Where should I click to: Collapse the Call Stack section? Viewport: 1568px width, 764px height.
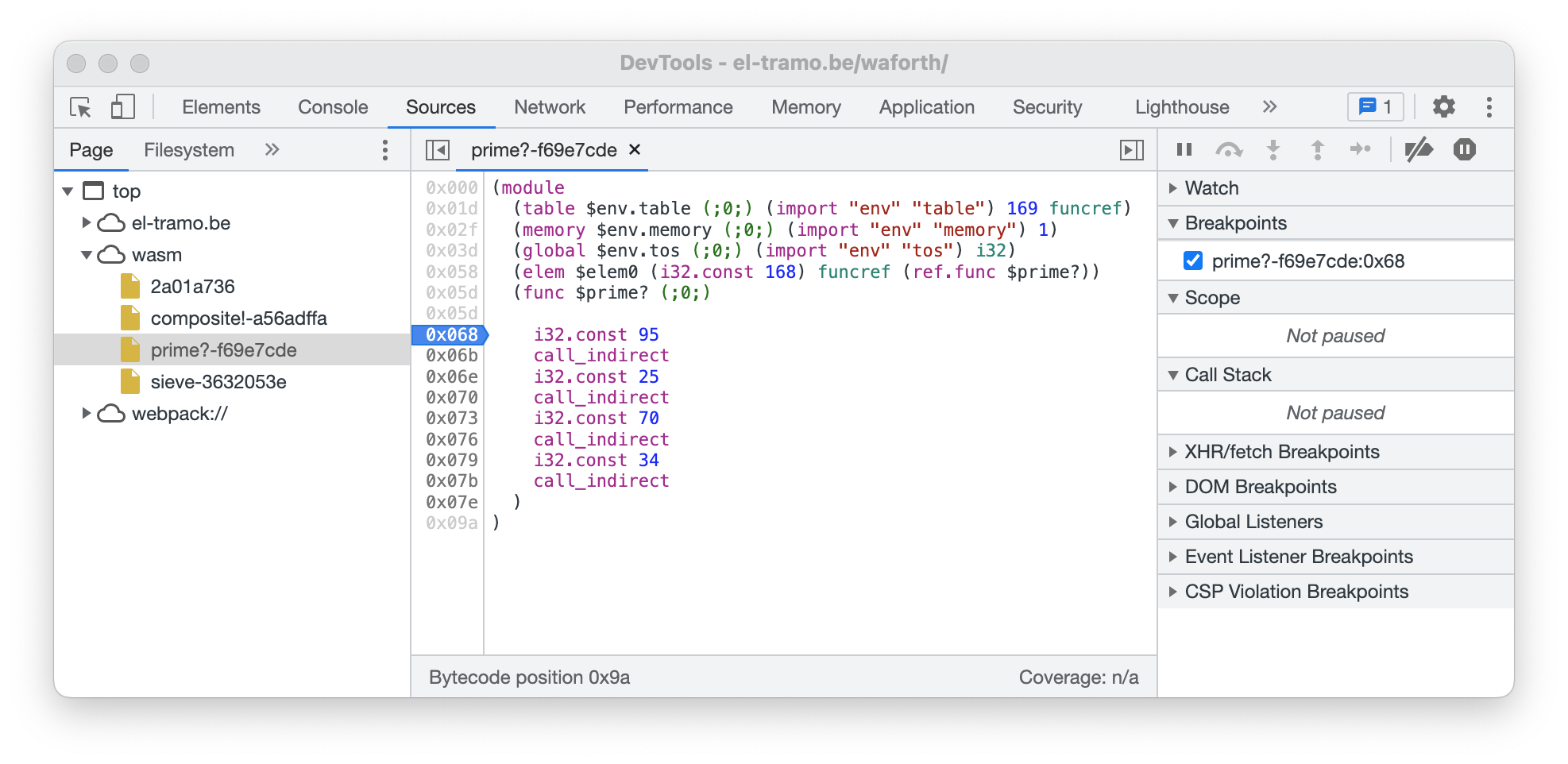[1335, 375]
